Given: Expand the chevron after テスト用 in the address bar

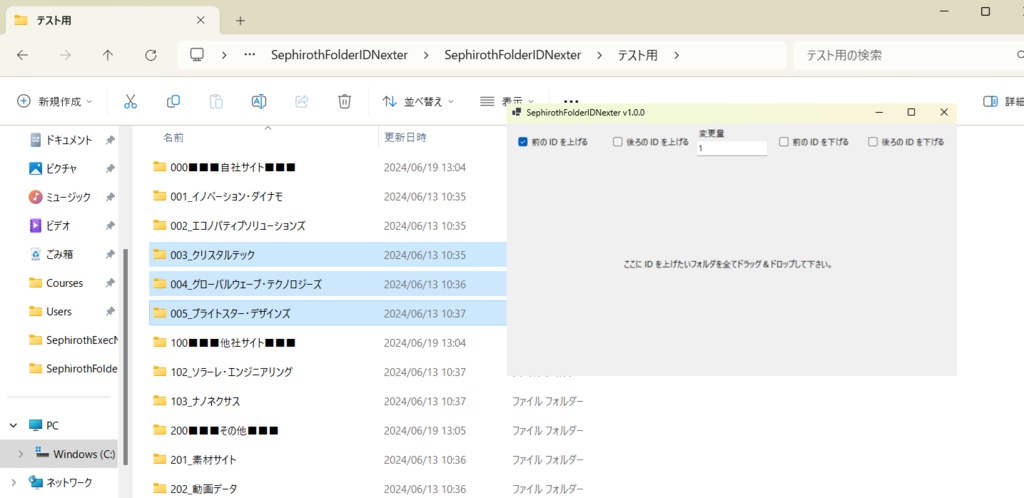Looking at the screenshot, I should coord(677,55).
